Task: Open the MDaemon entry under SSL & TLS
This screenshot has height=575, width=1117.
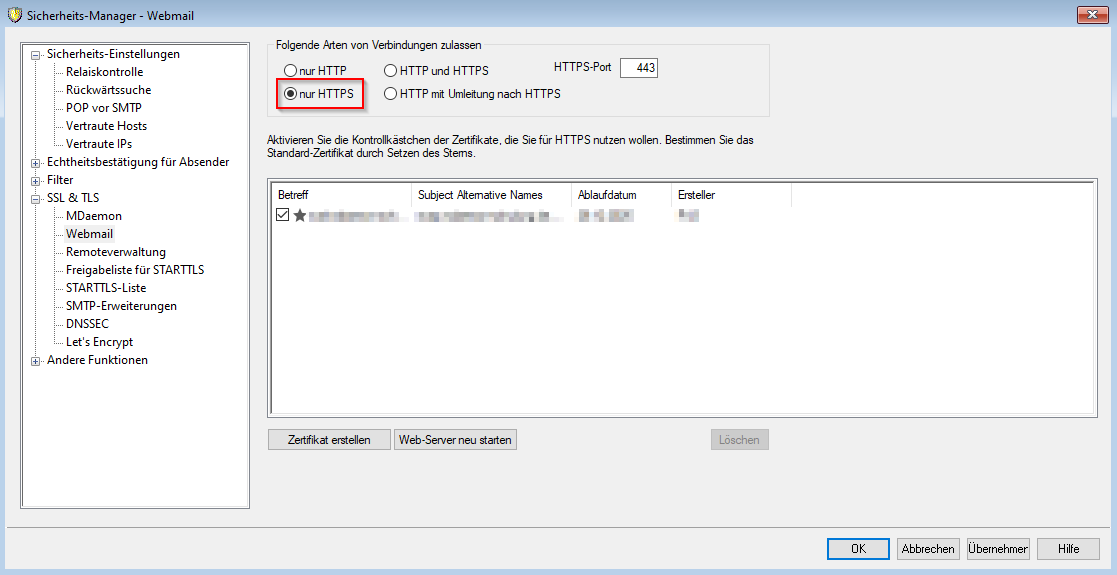Action: (93, 216)
